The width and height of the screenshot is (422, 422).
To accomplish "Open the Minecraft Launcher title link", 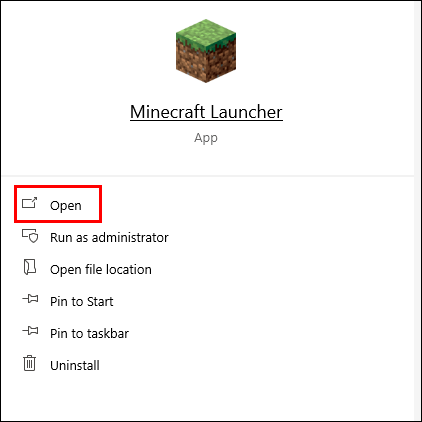I will (206, 112).
